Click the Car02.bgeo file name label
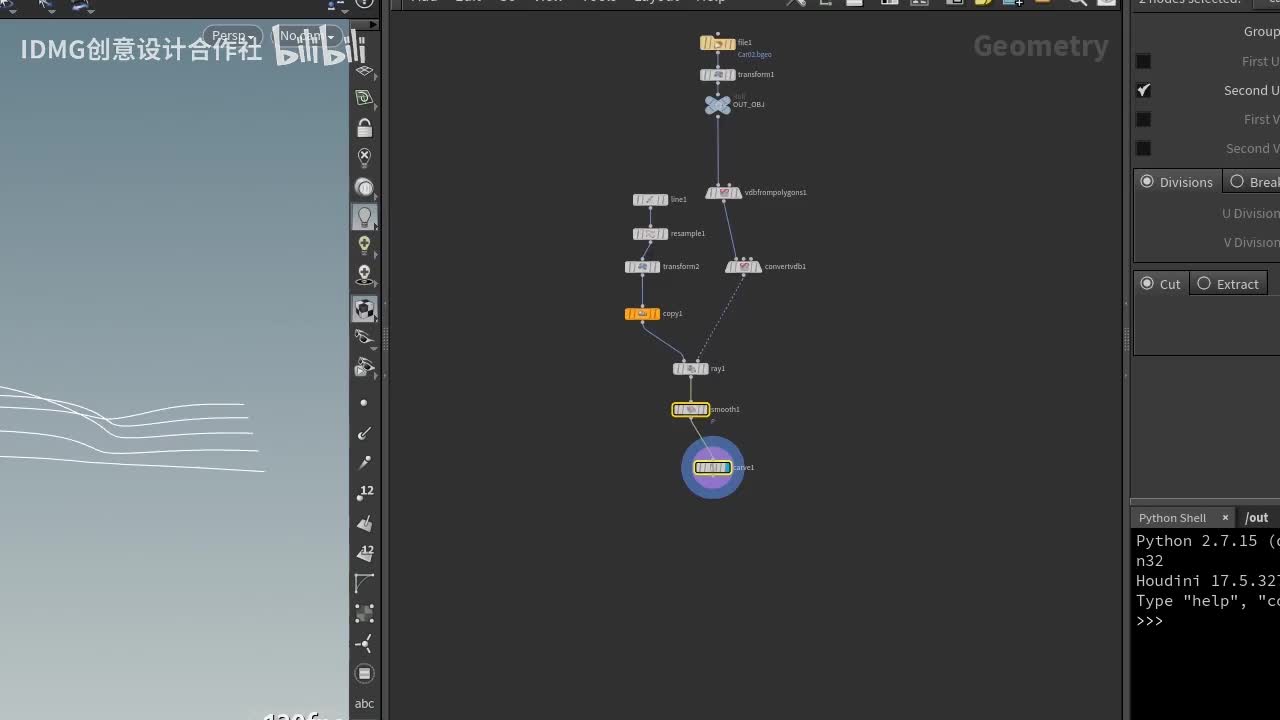Viewport: 1280px width, 720px height. (x=755, y=55)
